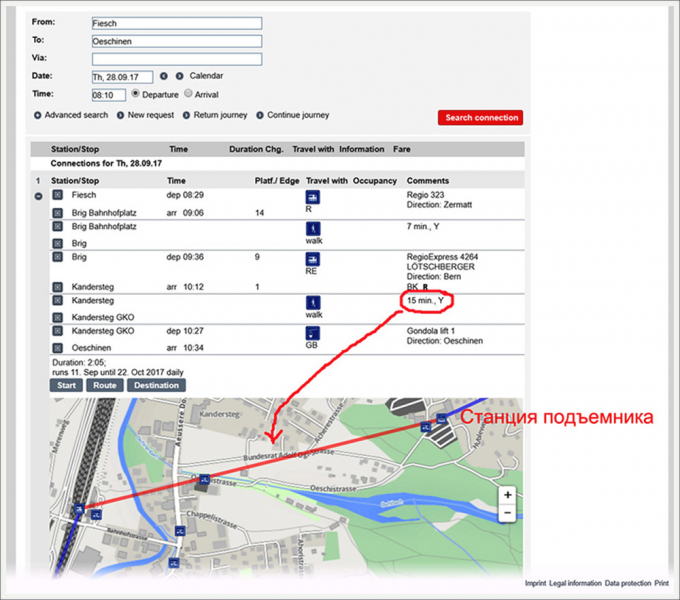Open the Calendar link
The width and height of the screenshot is (680, 600).
[x=206, y=76]
